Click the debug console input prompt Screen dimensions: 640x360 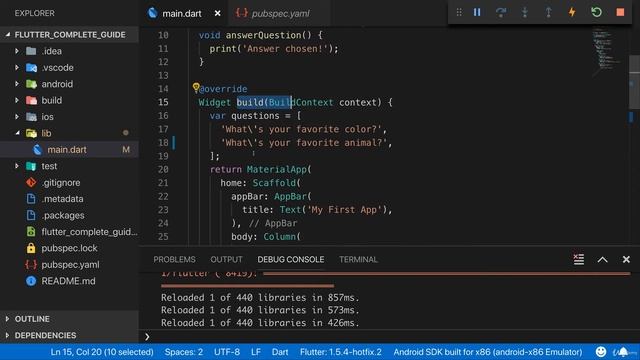(x=388, y=336)
